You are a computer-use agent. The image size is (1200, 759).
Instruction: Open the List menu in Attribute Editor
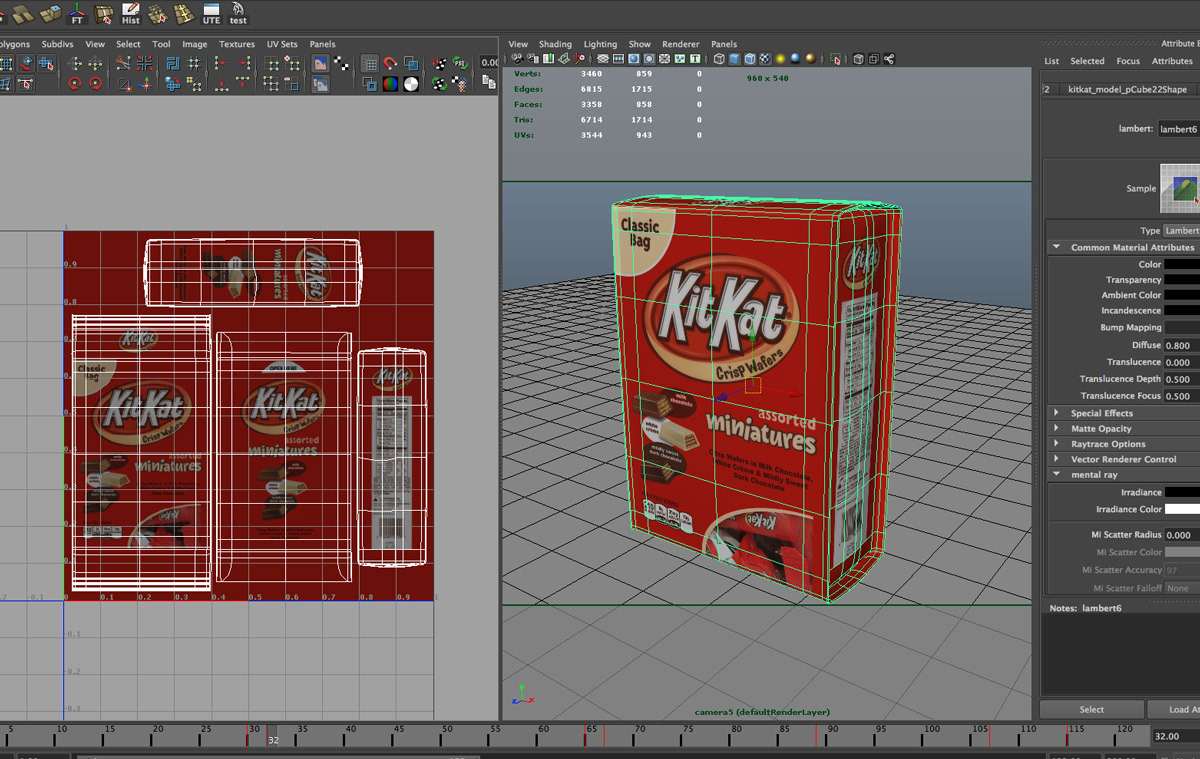point(1051,61)
